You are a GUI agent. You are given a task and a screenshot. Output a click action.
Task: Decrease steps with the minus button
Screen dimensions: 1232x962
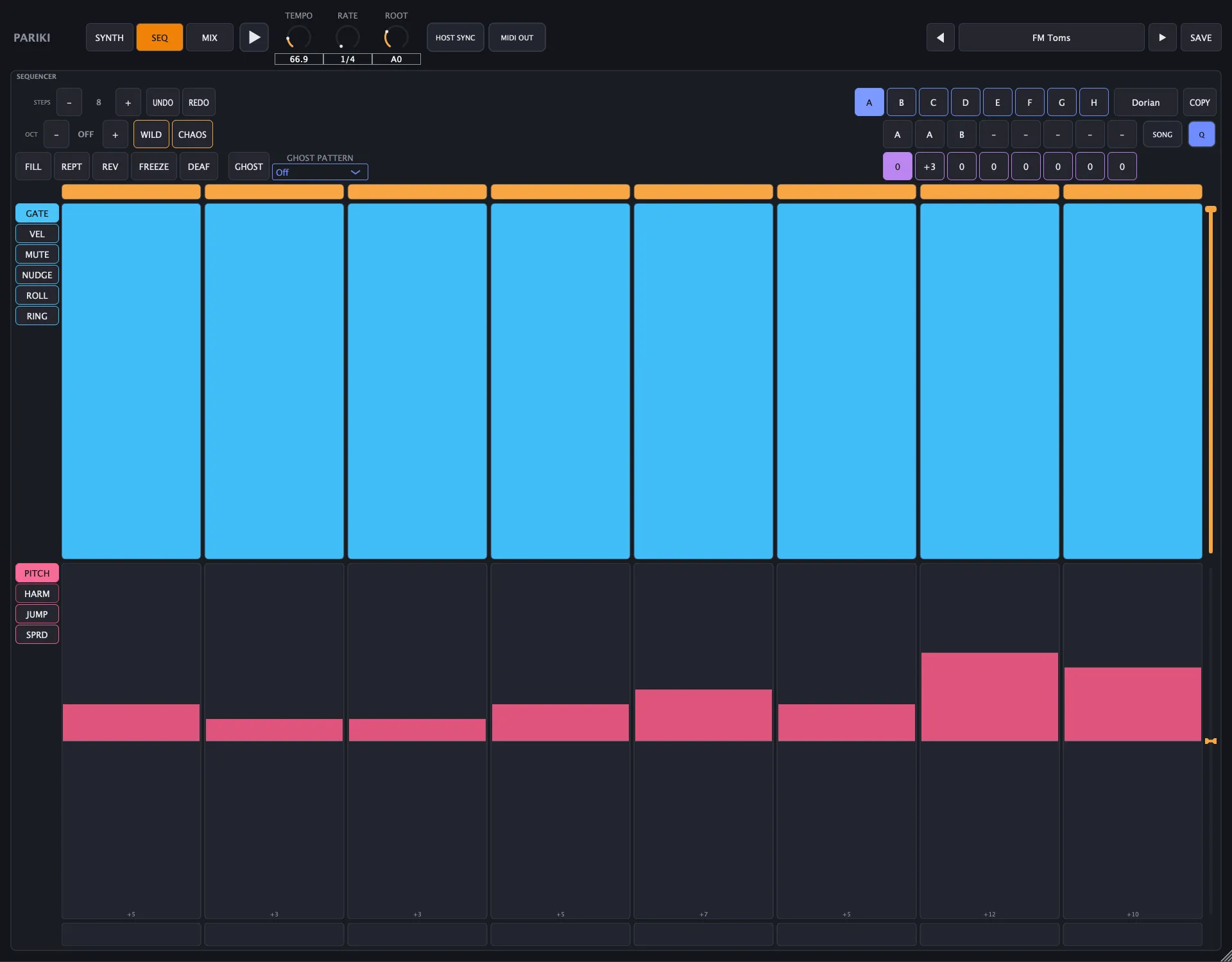pos(69,103)
